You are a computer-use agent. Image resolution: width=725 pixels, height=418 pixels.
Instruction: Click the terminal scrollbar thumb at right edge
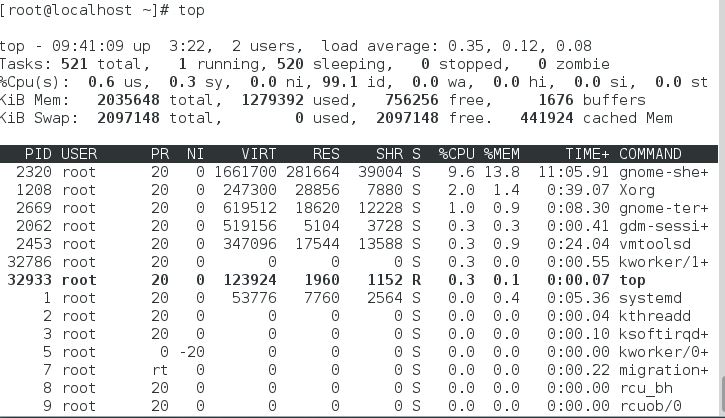[722, 394]
